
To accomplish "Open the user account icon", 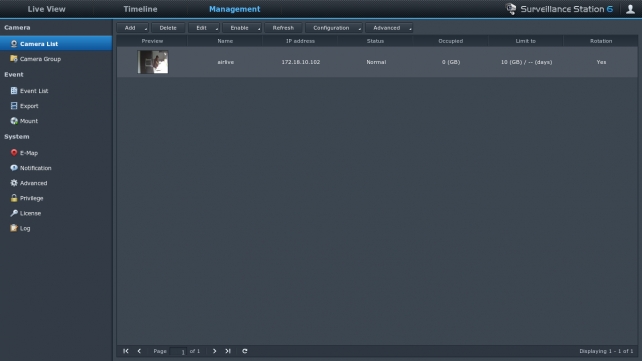I will click(630, 9).
